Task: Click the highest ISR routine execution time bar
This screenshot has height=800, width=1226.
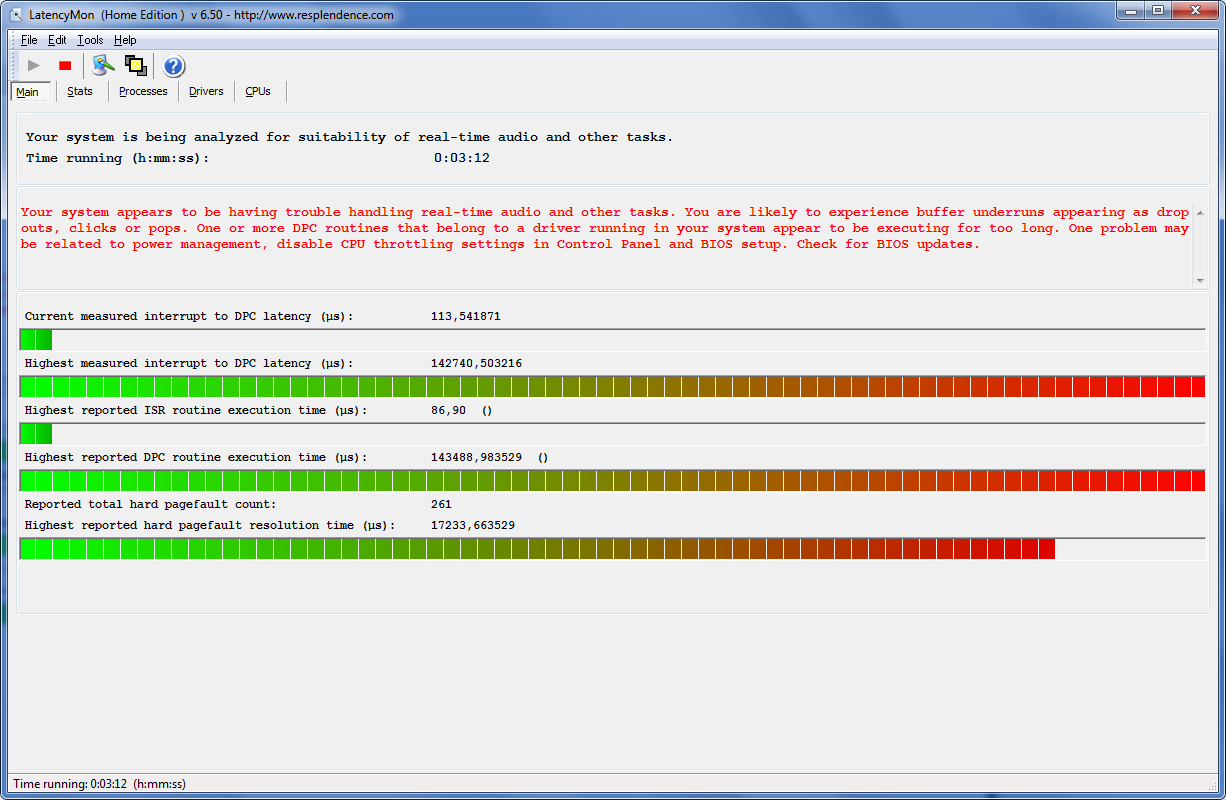Action: 612,433
